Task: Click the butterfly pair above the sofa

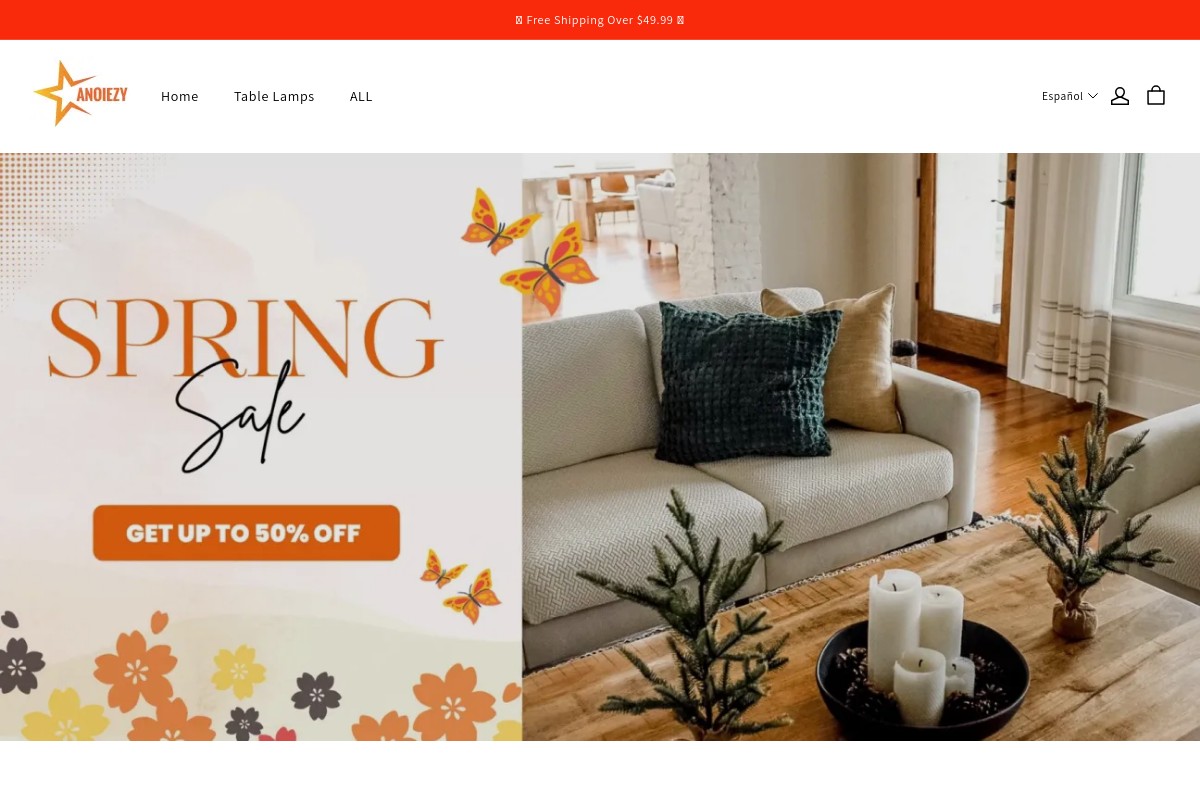Action: tap(530, 250)
